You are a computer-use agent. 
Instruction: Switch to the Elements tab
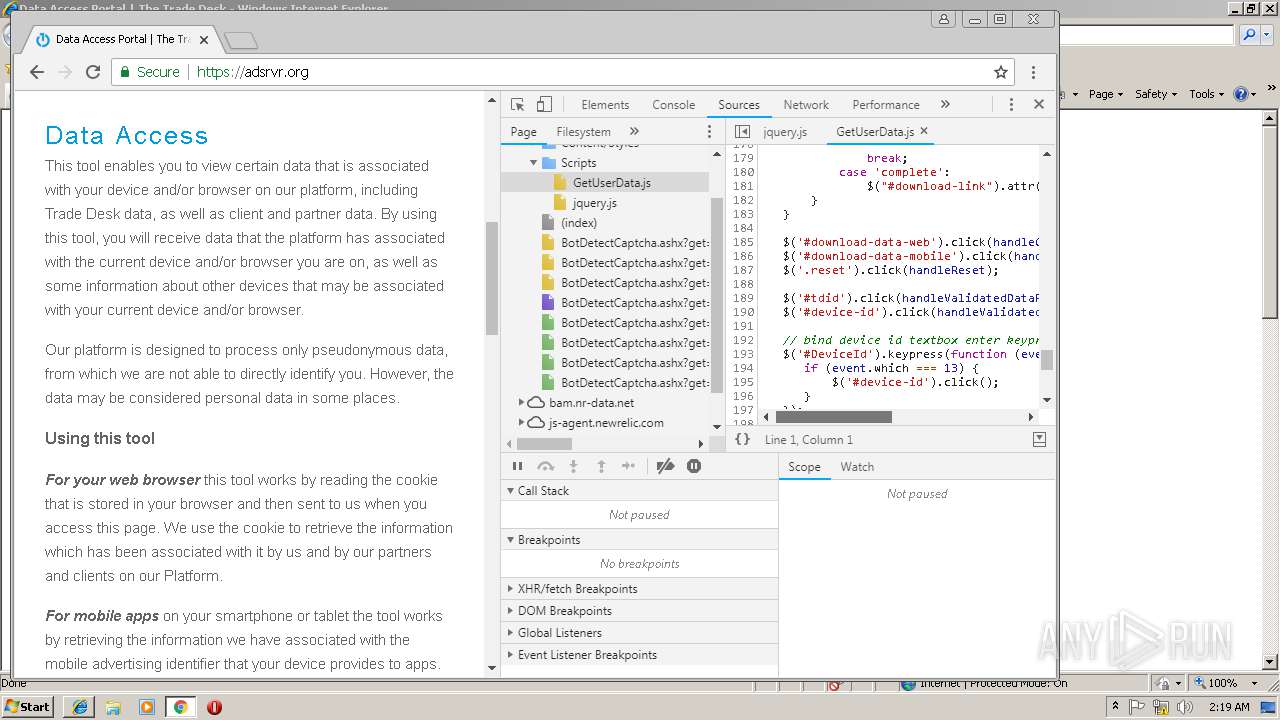click(x=605, y=104)
